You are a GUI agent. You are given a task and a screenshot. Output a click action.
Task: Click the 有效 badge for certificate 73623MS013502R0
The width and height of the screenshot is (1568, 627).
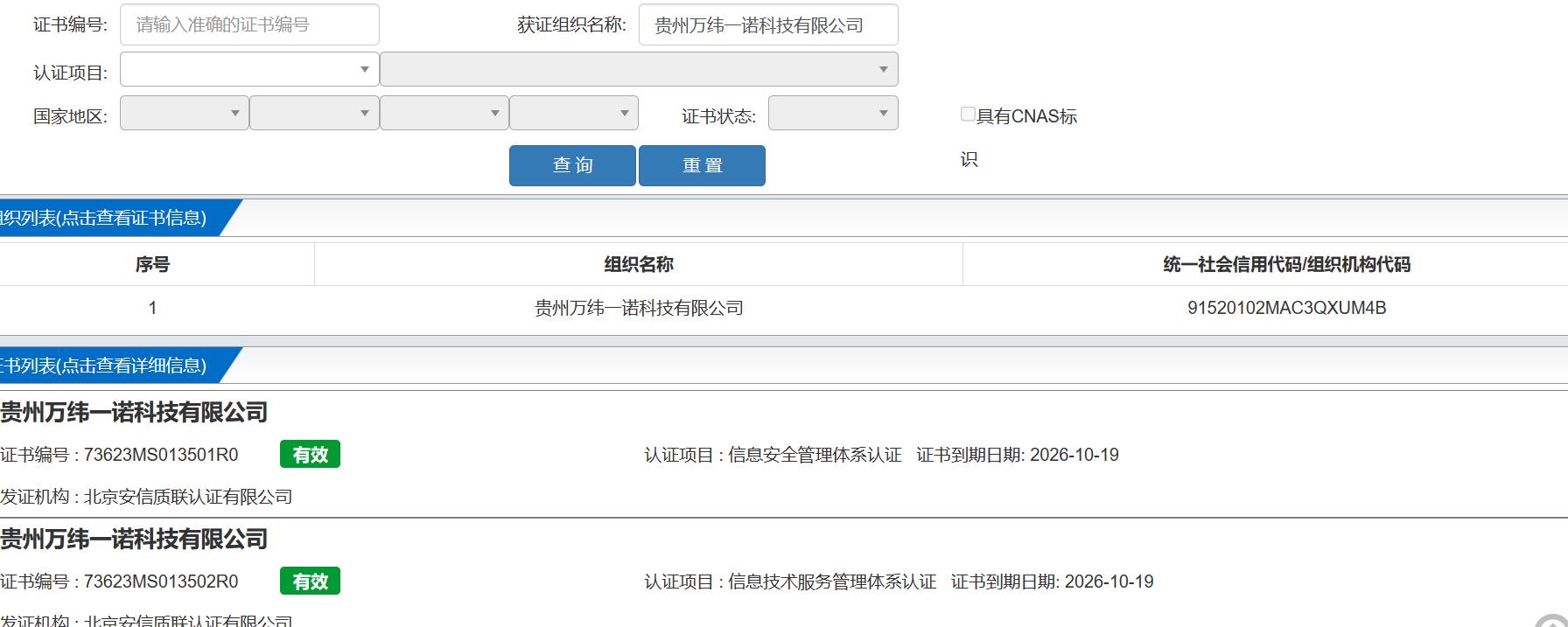coord(310,582)
